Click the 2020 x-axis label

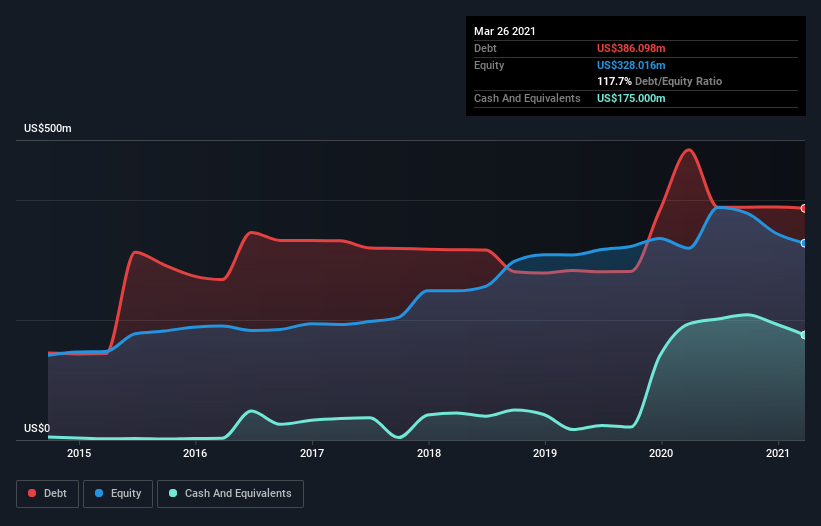[661, 453]
